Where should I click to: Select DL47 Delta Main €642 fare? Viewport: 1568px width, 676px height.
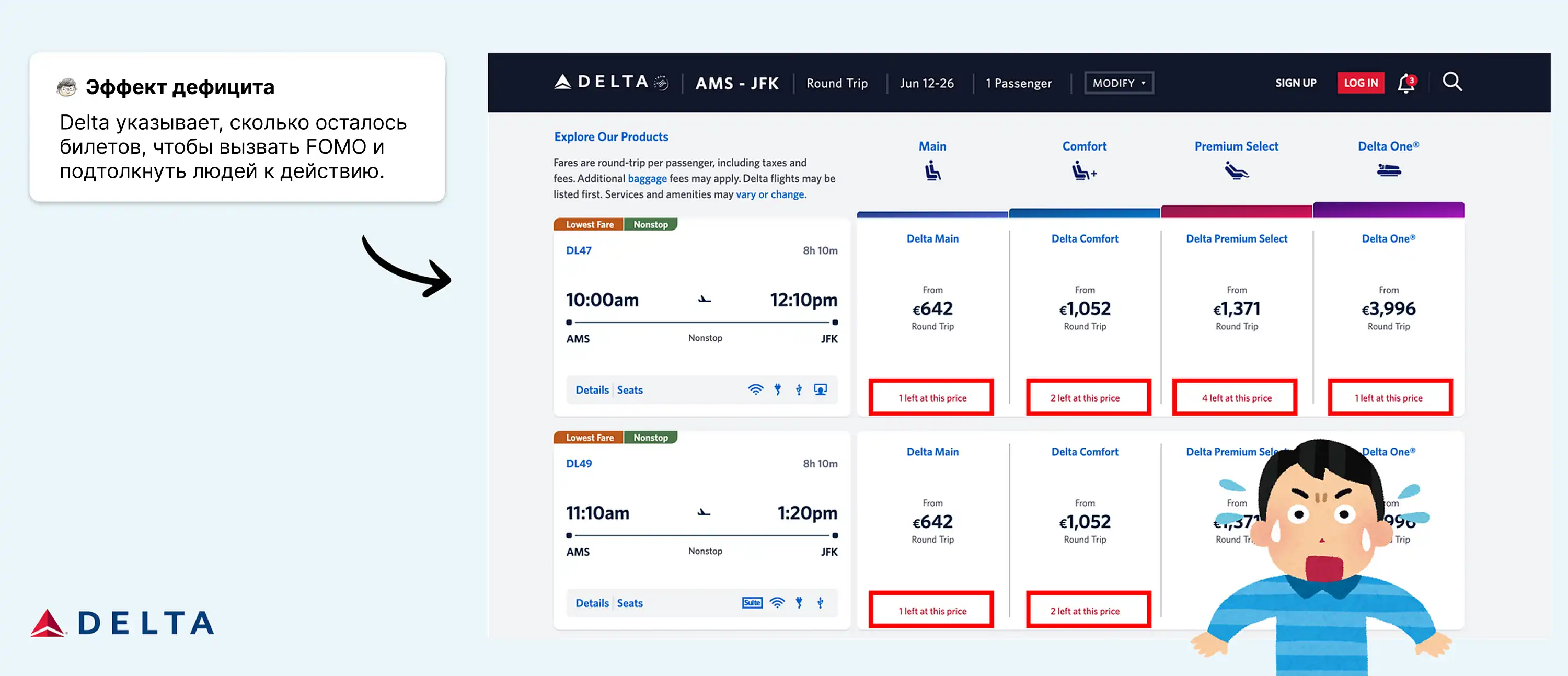(x=932, y=309)
